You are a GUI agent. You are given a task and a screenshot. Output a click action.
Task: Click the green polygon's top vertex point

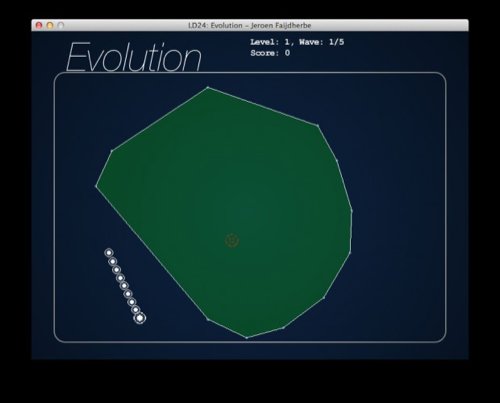point(208,88)
